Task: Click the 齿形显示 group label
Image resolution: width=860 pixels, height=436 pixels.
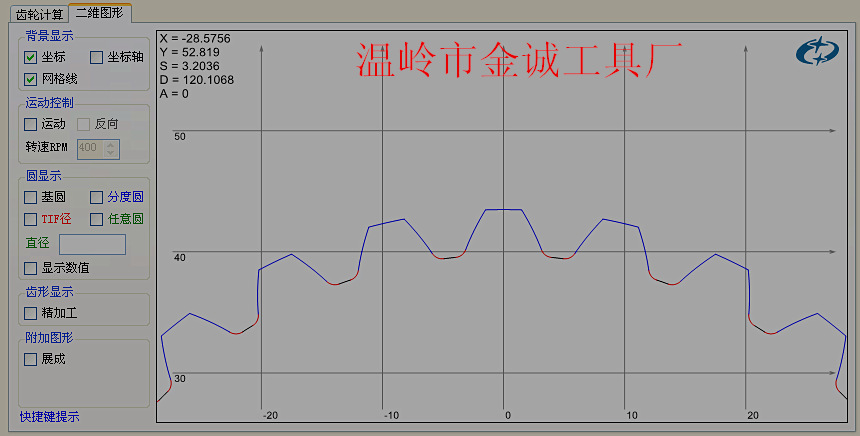Action: [x=49, y=292]
